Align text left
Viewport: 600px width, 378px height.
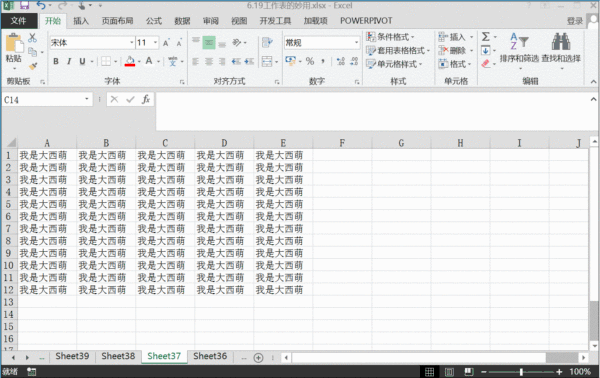(x=196, y=61)
